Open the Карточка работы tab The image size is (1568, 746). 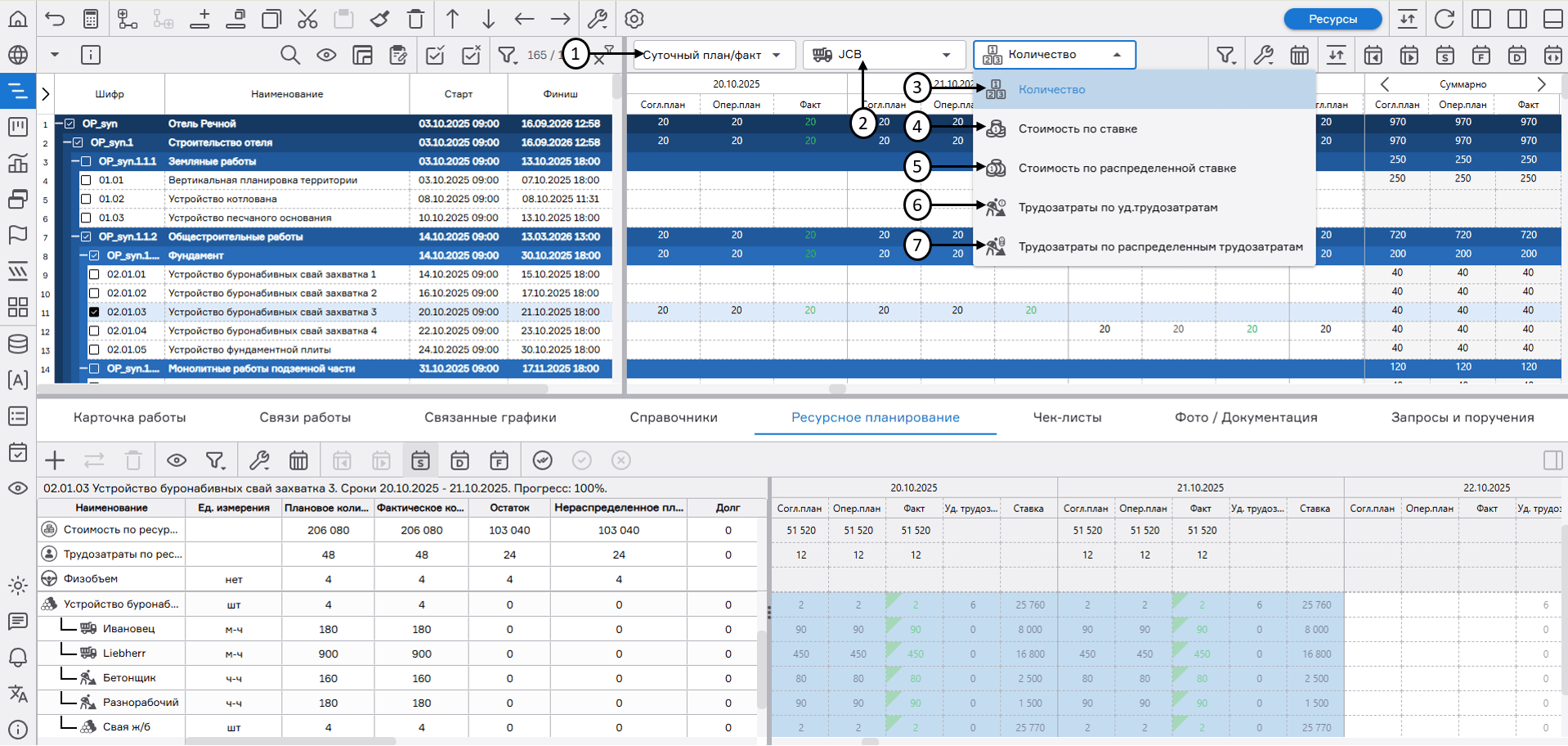coord(129,417)
